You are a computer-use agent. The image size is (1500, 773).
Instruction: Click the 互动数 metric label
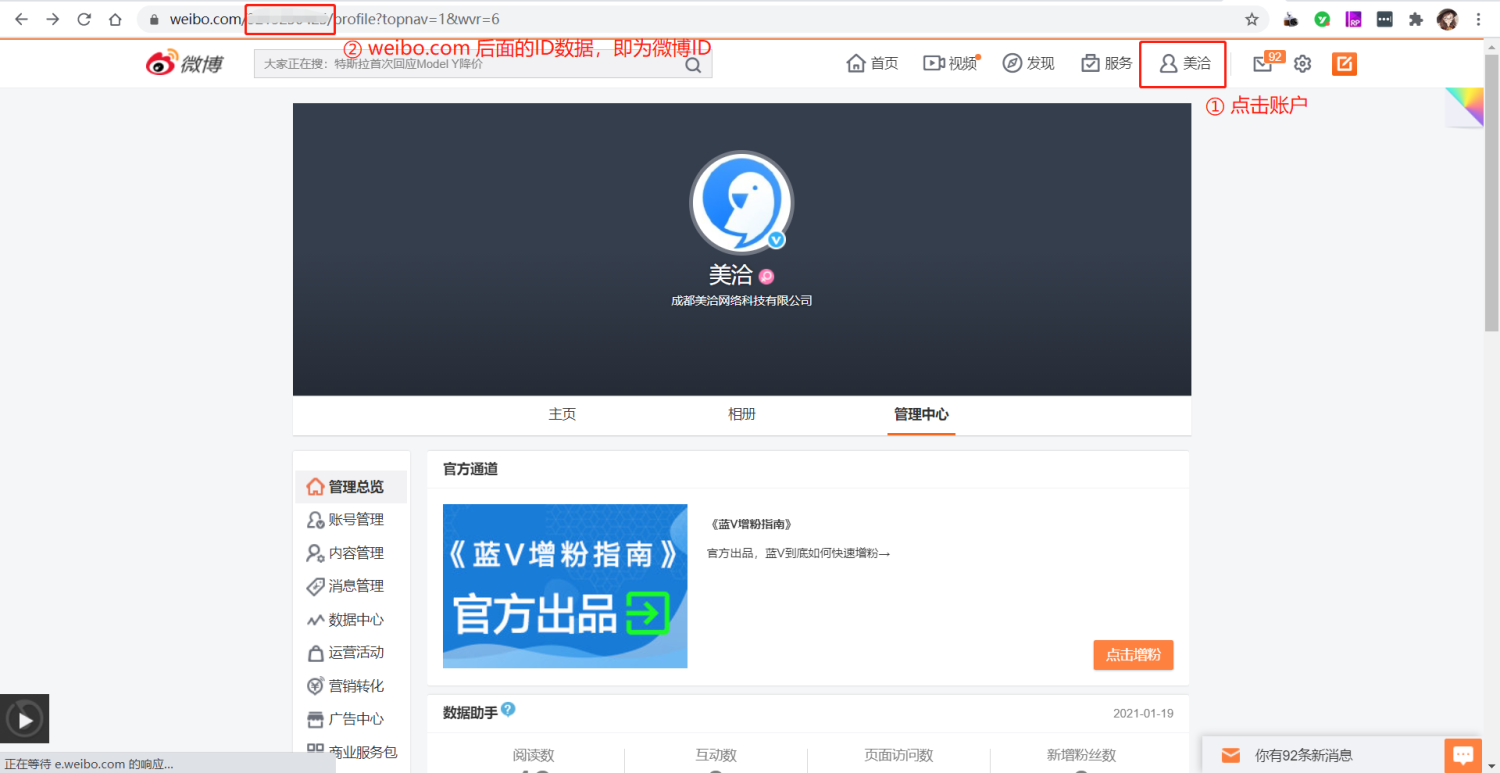click(716, 756)
